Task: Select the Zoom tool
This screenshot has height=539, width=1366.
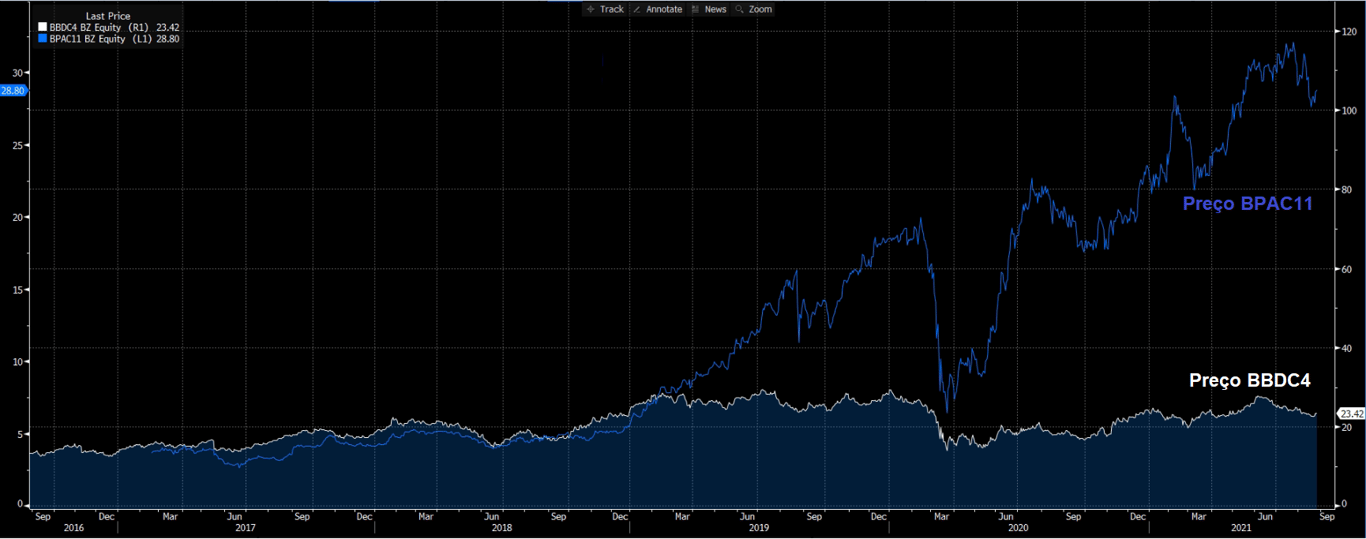Action: [x=754, y=9]
